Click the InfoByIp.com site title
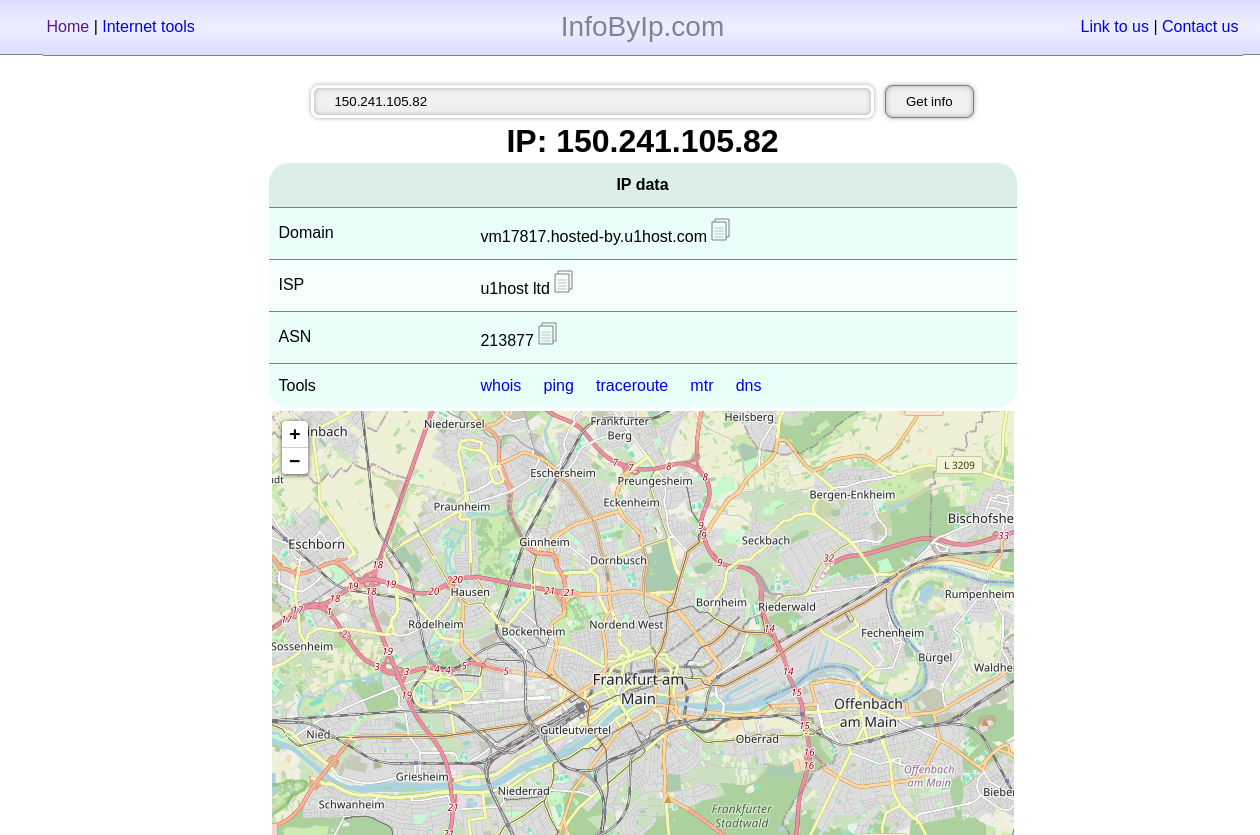The image size is (1260, 835). (x=642, y=27)
